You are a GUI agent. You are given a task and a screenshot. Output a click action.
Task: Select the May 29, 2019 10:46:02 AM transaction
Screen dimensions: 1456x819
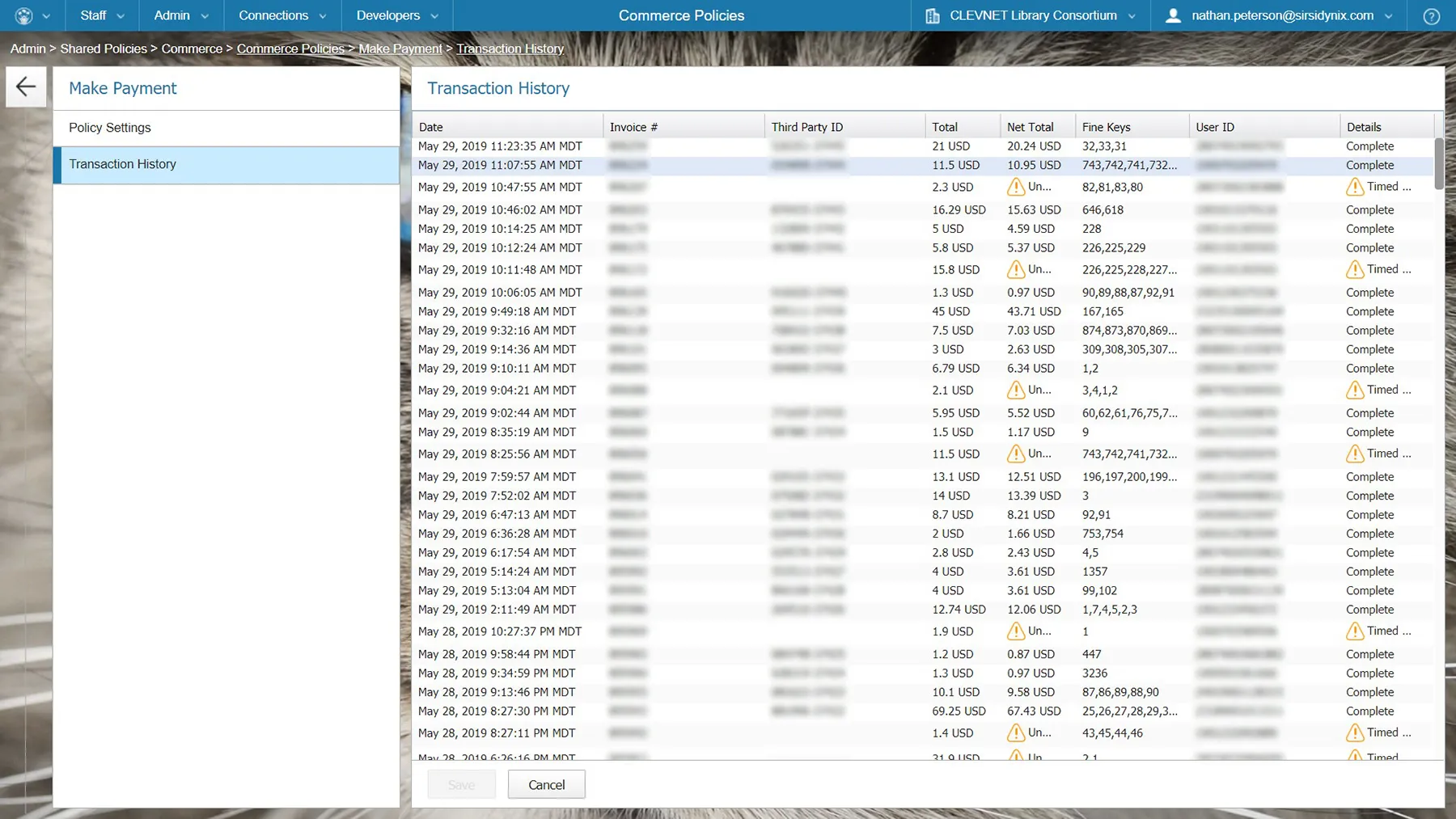[923, 209]
